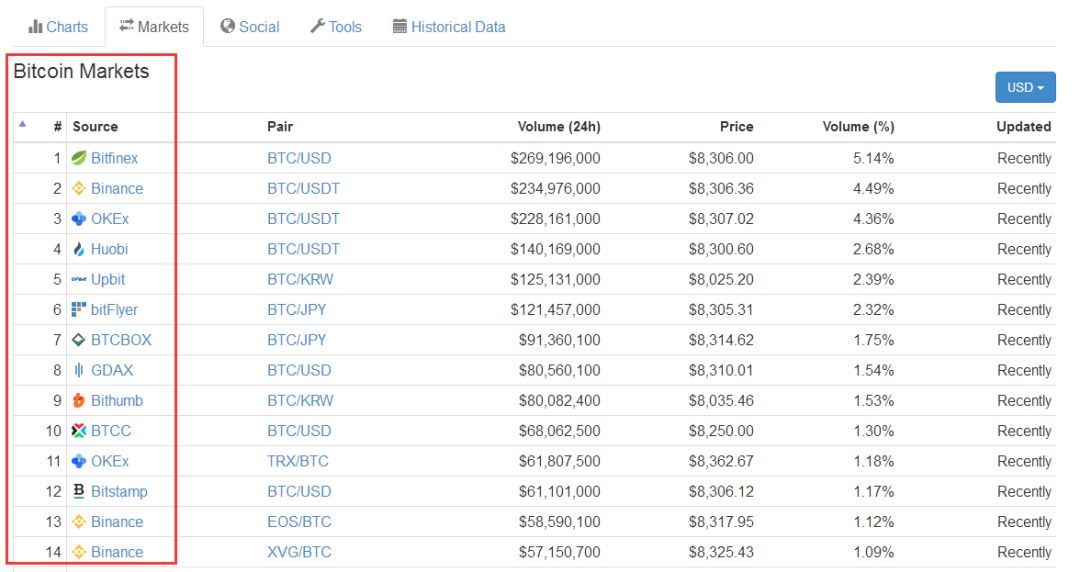The width and height of the screenshot is (1080, 572).
Task: Open the TRX/BTC pair link
Action: pyautogui.click(x=297, y=461)
